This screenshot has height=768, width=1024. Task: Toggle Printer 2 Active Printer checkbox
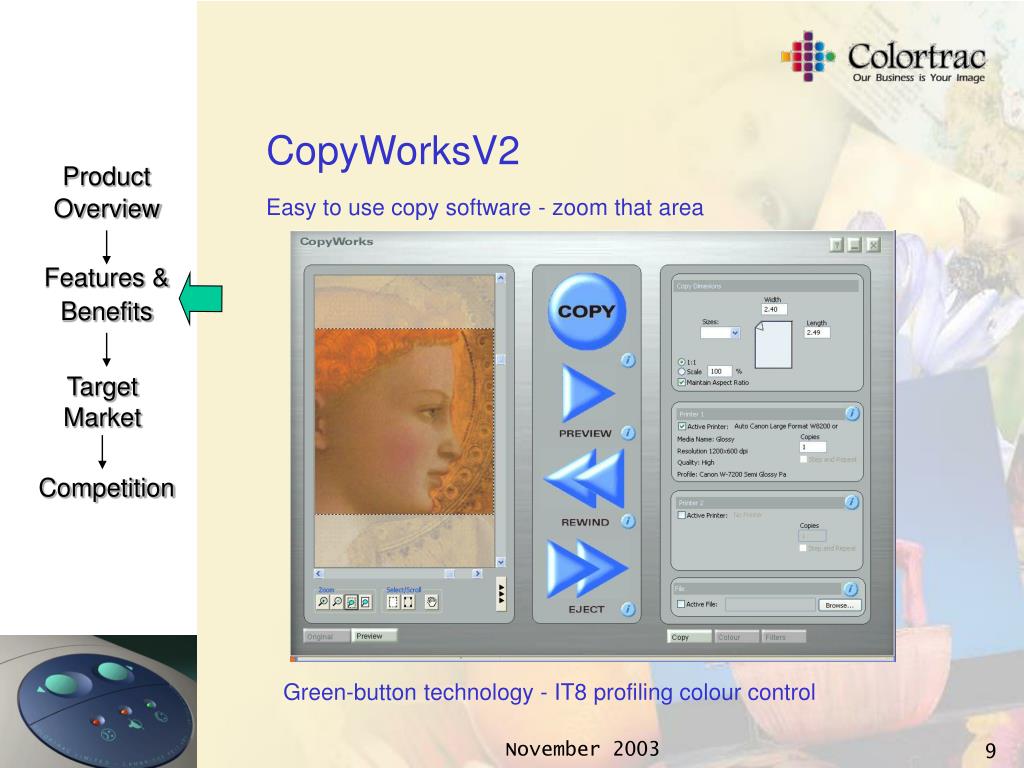[682, 515]
